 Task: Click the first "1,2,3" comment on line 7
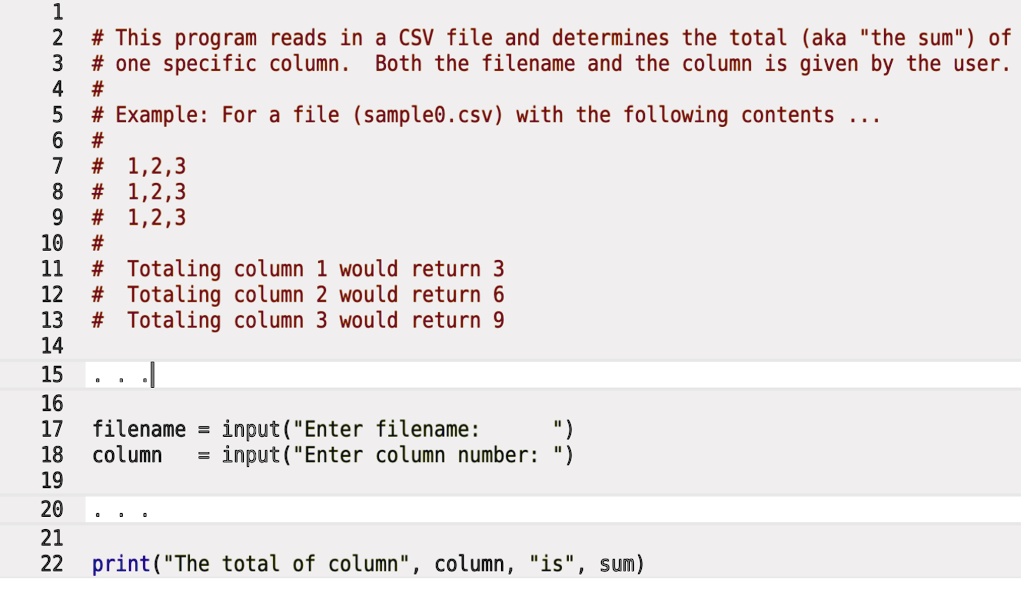pyautogui.click(x=157, y=166)
